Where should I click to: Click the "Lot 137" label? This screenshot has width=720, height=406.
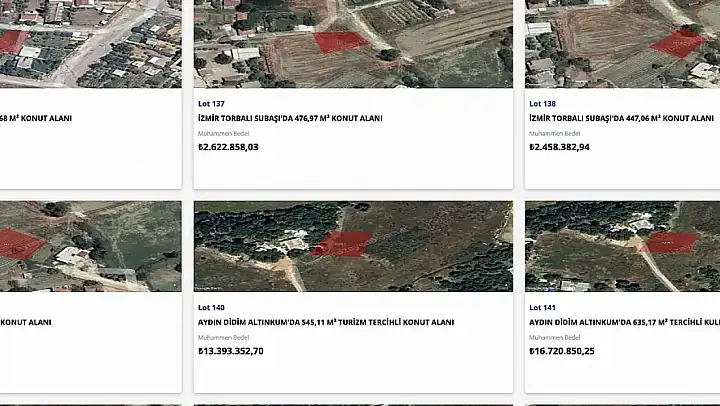211,103
